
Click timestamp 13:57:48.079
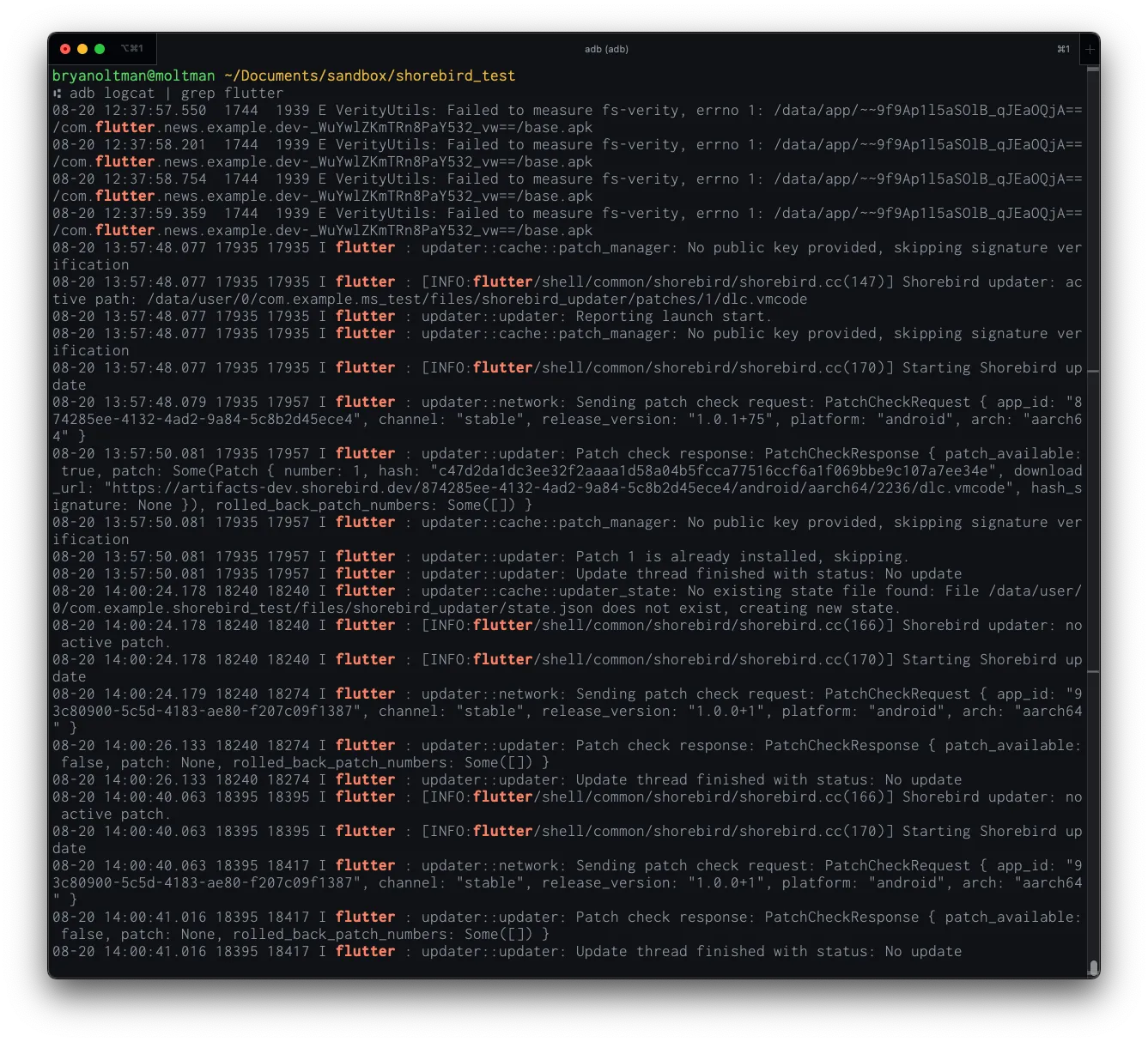coord(155,402)
